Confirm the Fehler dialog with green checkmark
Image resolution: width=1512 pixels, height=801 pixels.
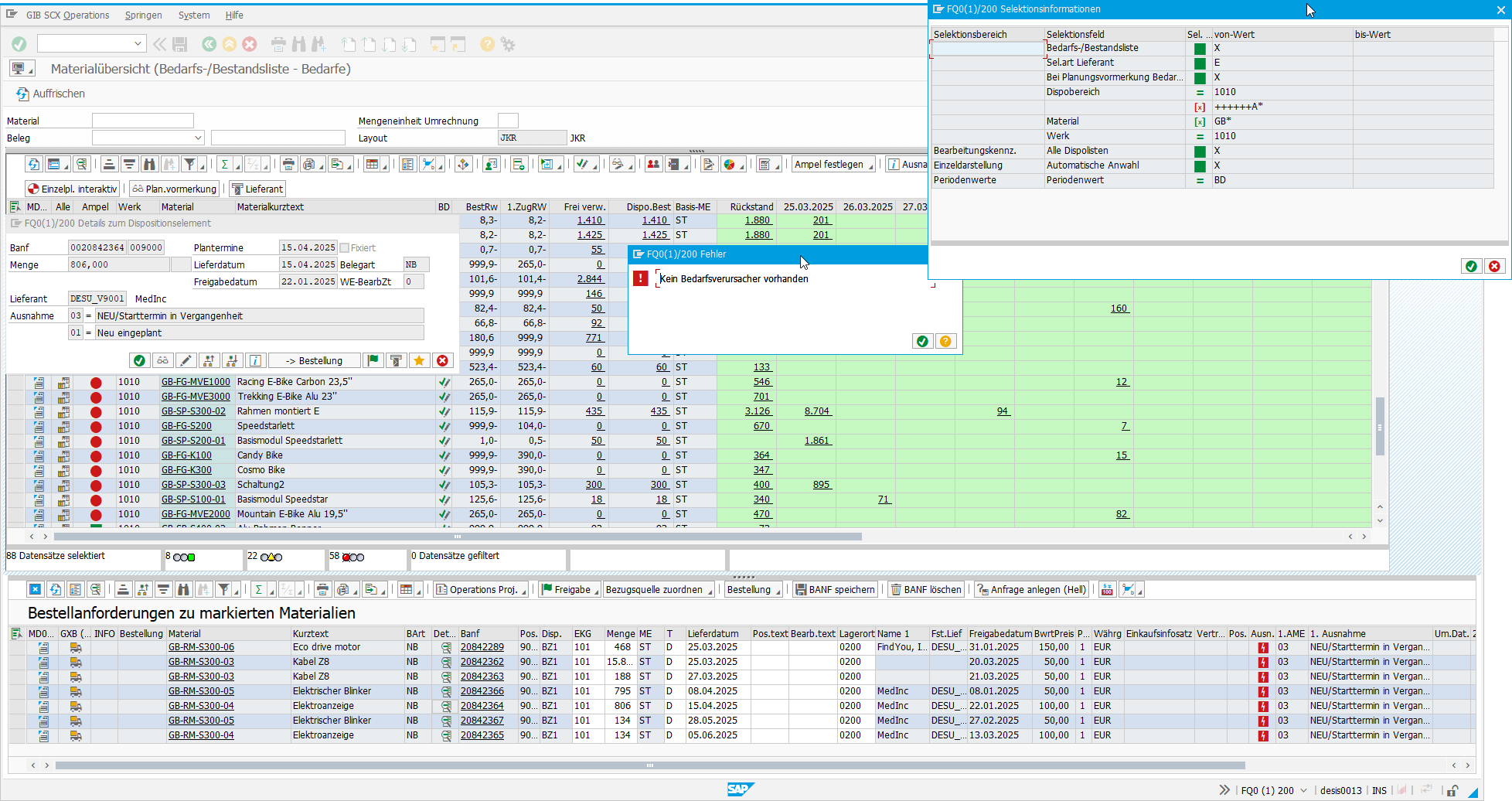pyautogui.click(x=922, y=342)
